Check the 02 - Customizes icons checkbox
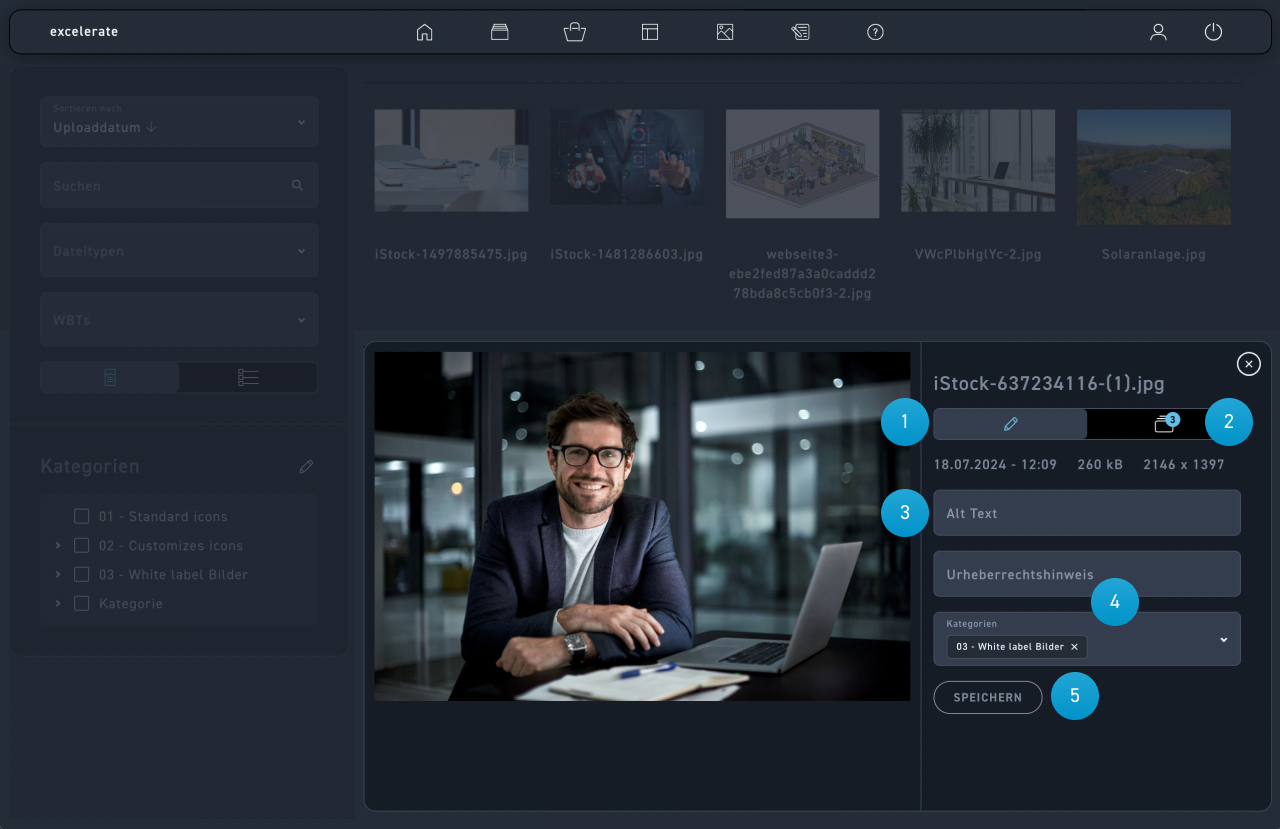This screenshot has width=1280, height=829. pyautogui.click(x=82, y=546)
